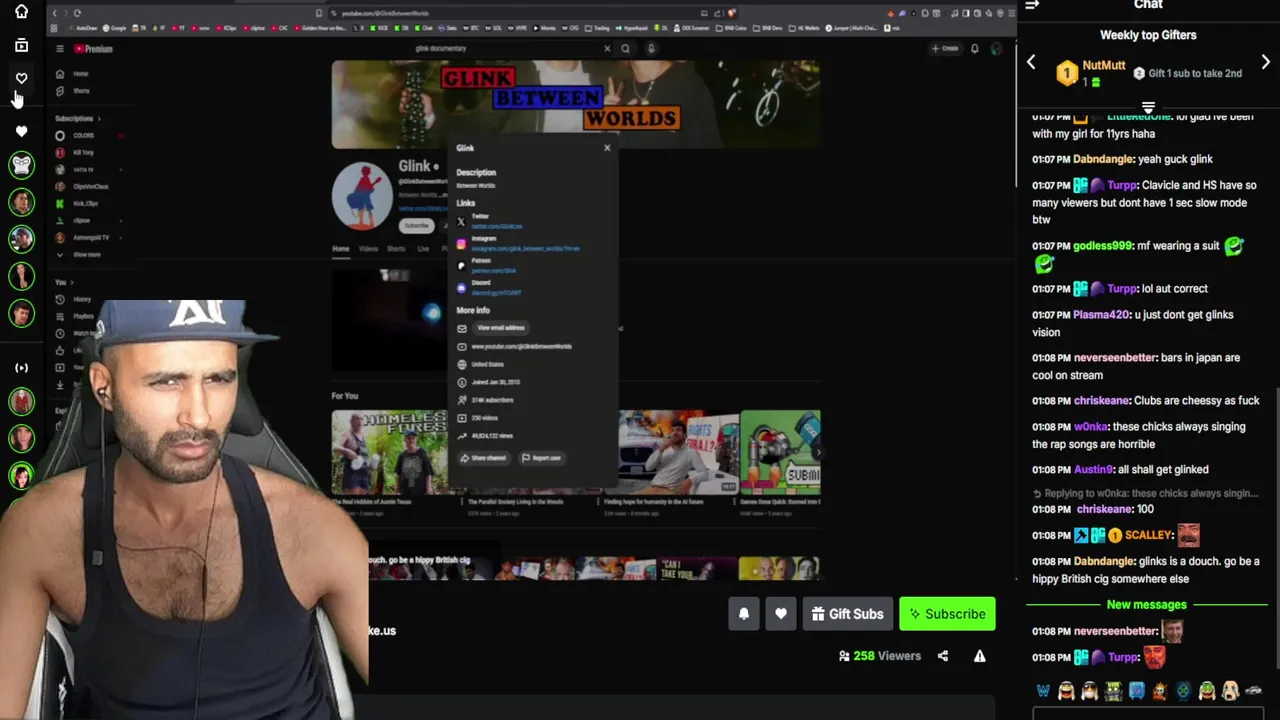Open the car on fire video thumbnail
Viewport: 1280px width, 720px height.
[679, 452]
